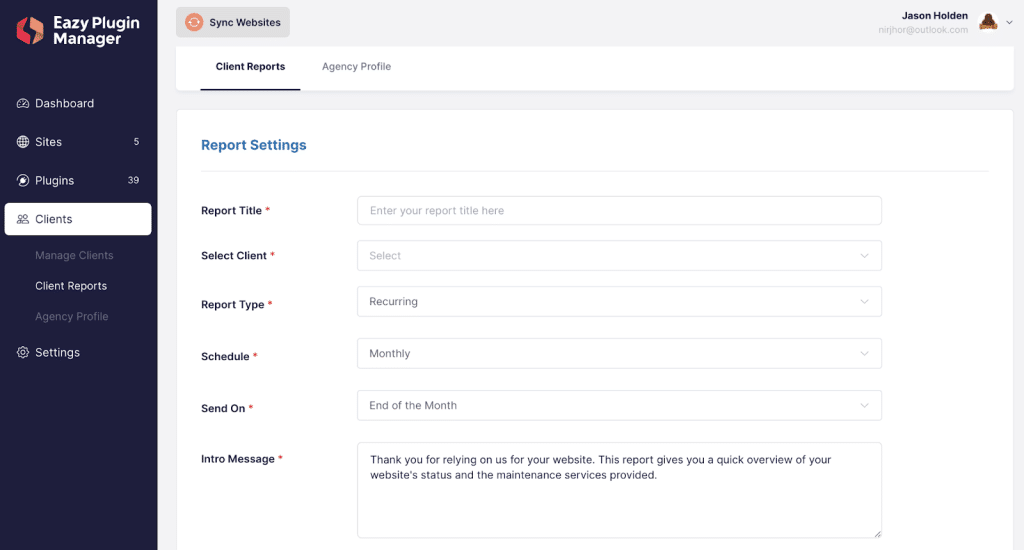The image size is (1024, 550).
Task: Click inside the Intro Message textarea
Action: [619, 490]
